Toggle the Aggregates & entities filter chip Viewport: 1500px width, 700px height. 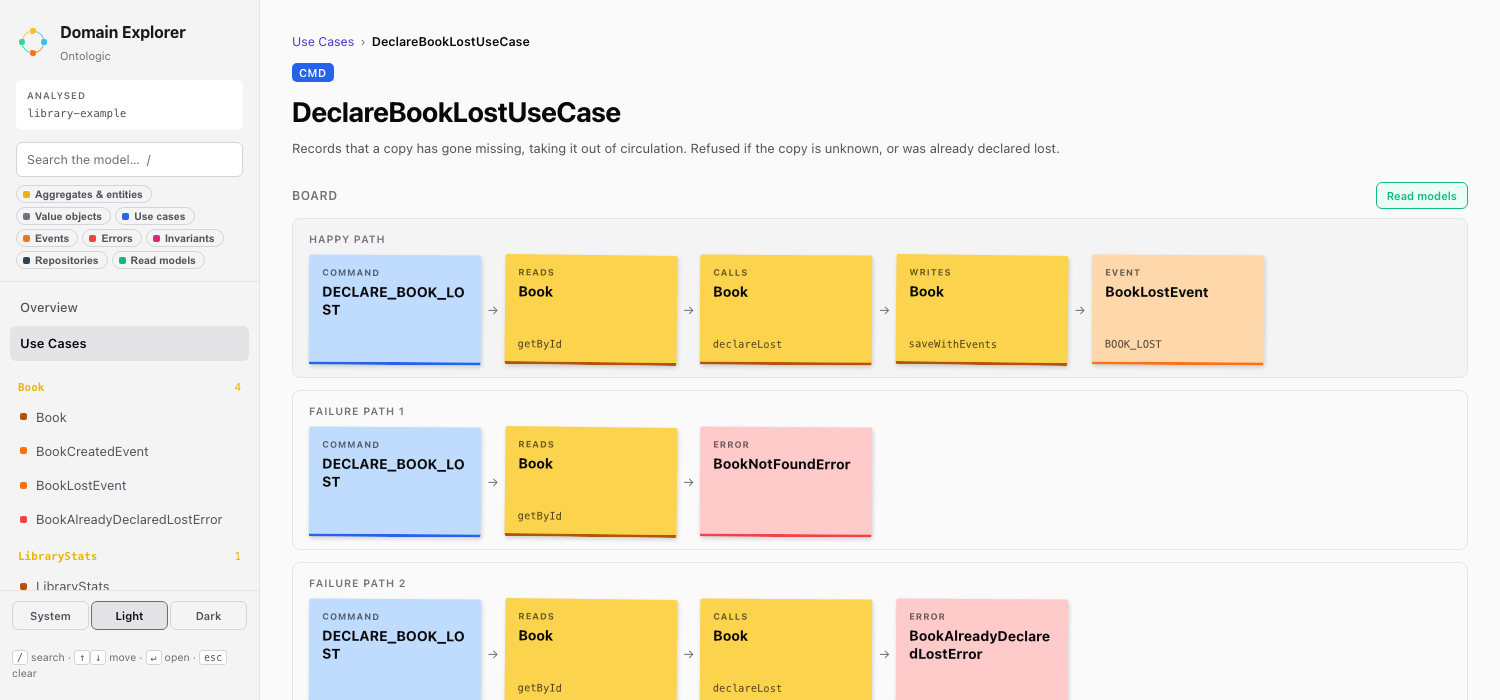click(x=84, y=194)
